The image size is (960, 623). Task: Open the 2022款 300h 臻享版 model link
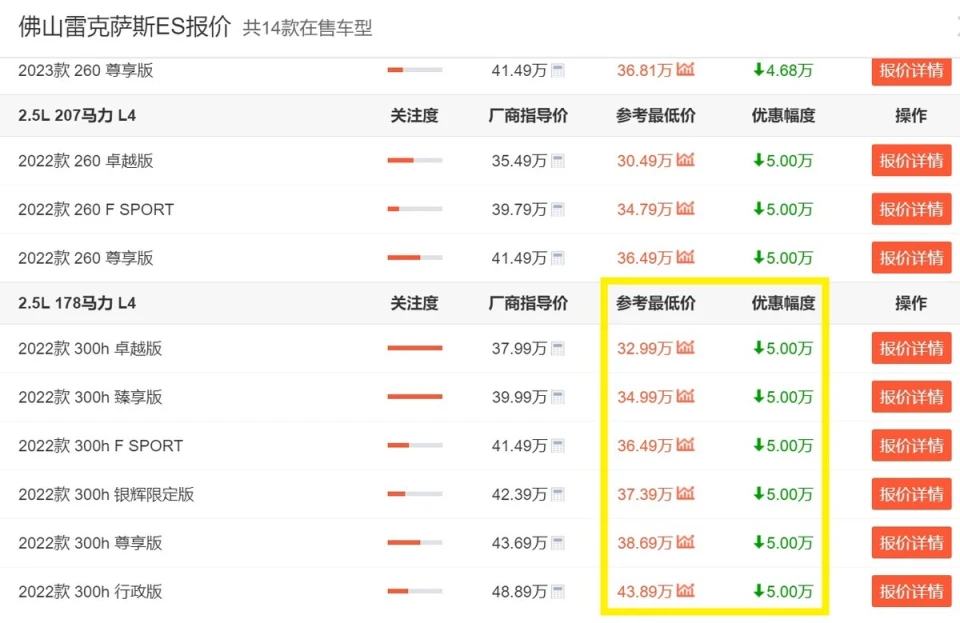pyautogui.click(x=91, y=397)
